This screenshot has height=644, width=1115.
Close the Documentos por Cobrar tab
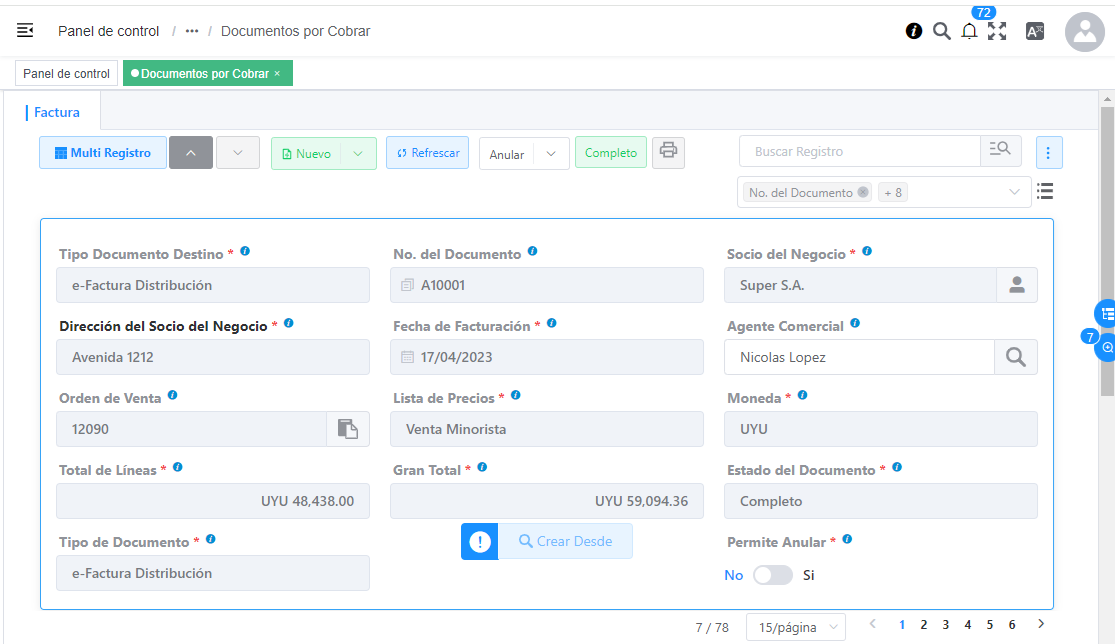(277, 74)
